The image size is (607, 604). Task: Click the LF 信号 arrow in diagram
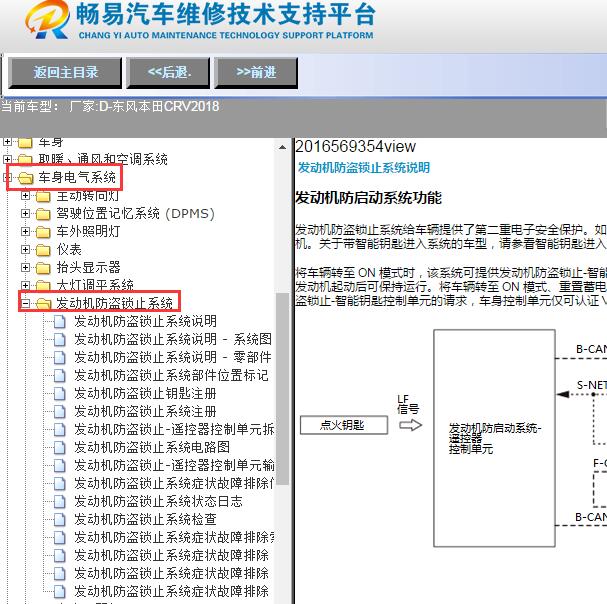[x=410, y=425]
